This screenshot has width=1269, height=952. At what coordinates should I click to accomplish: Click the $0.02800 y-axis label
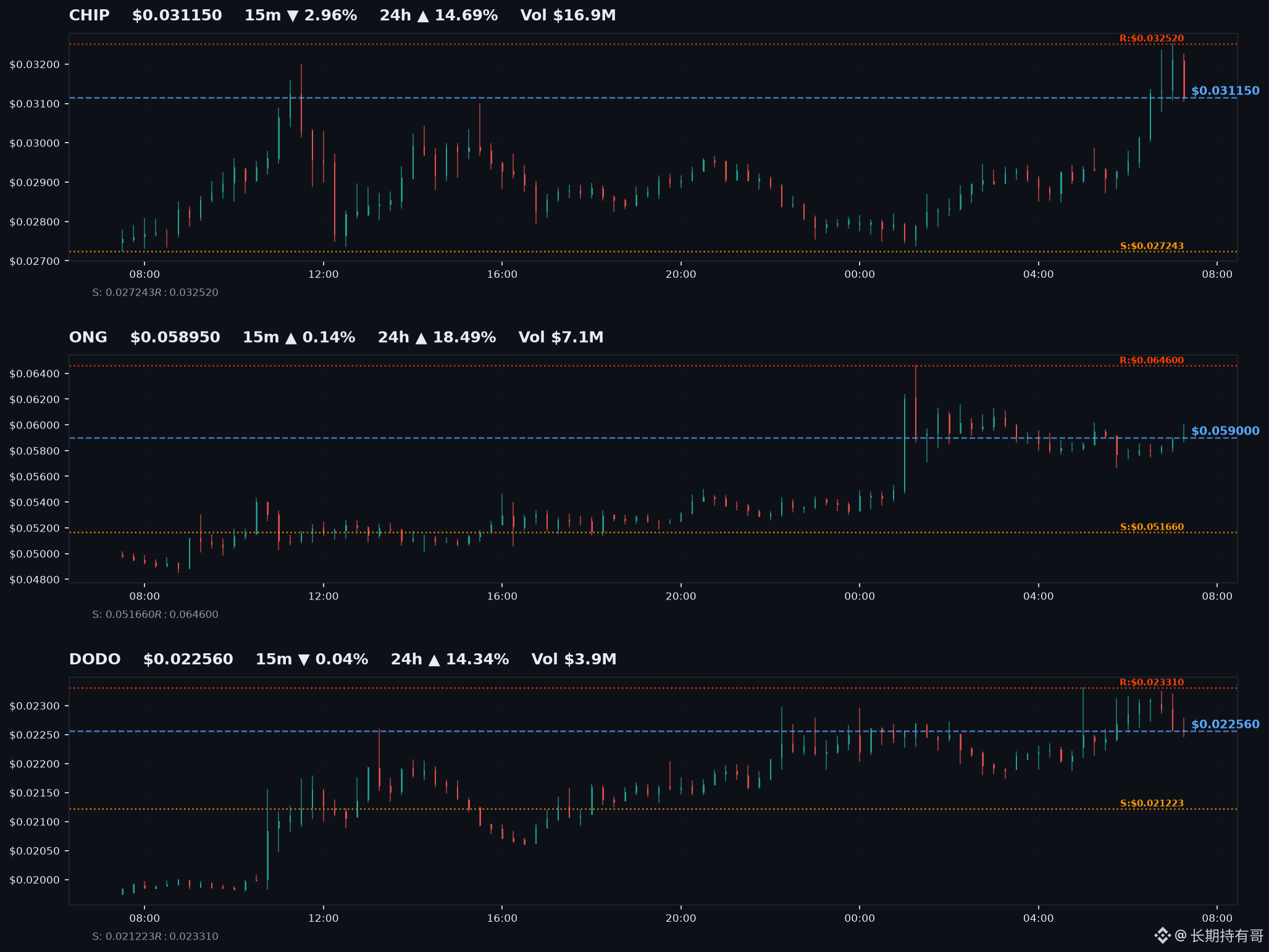click(x=35, y=222)
